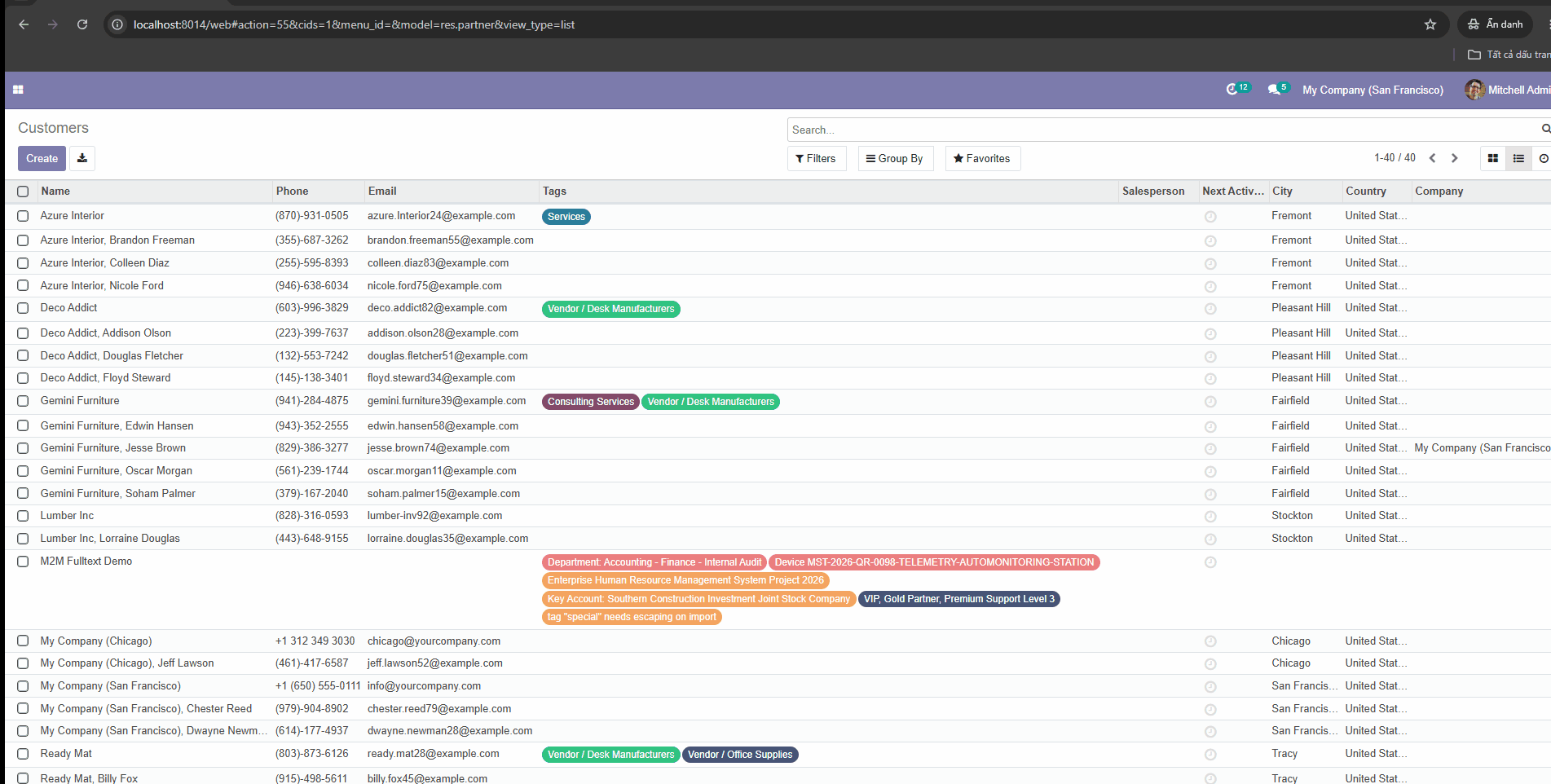
Task: Check the Gemini Furniture row checkbox
Action: [x=23, y=401]
